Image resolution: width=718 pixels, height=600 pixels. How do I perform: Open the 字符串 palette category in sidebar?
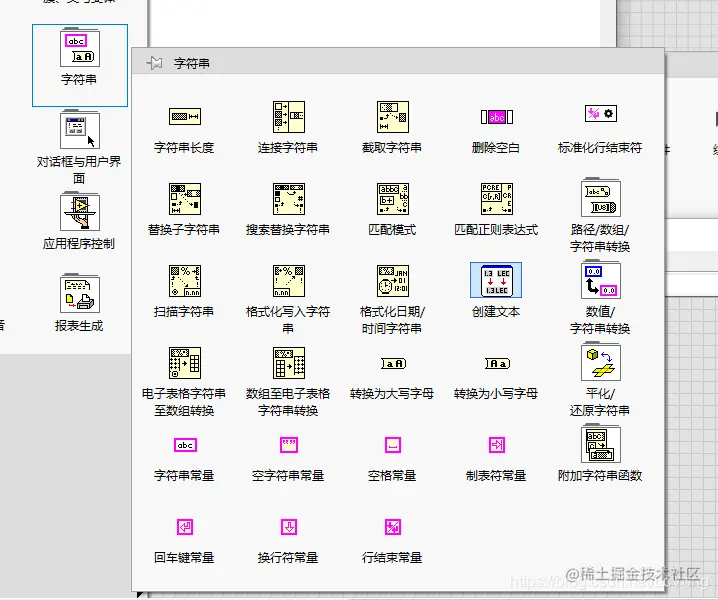pos(80,65)
